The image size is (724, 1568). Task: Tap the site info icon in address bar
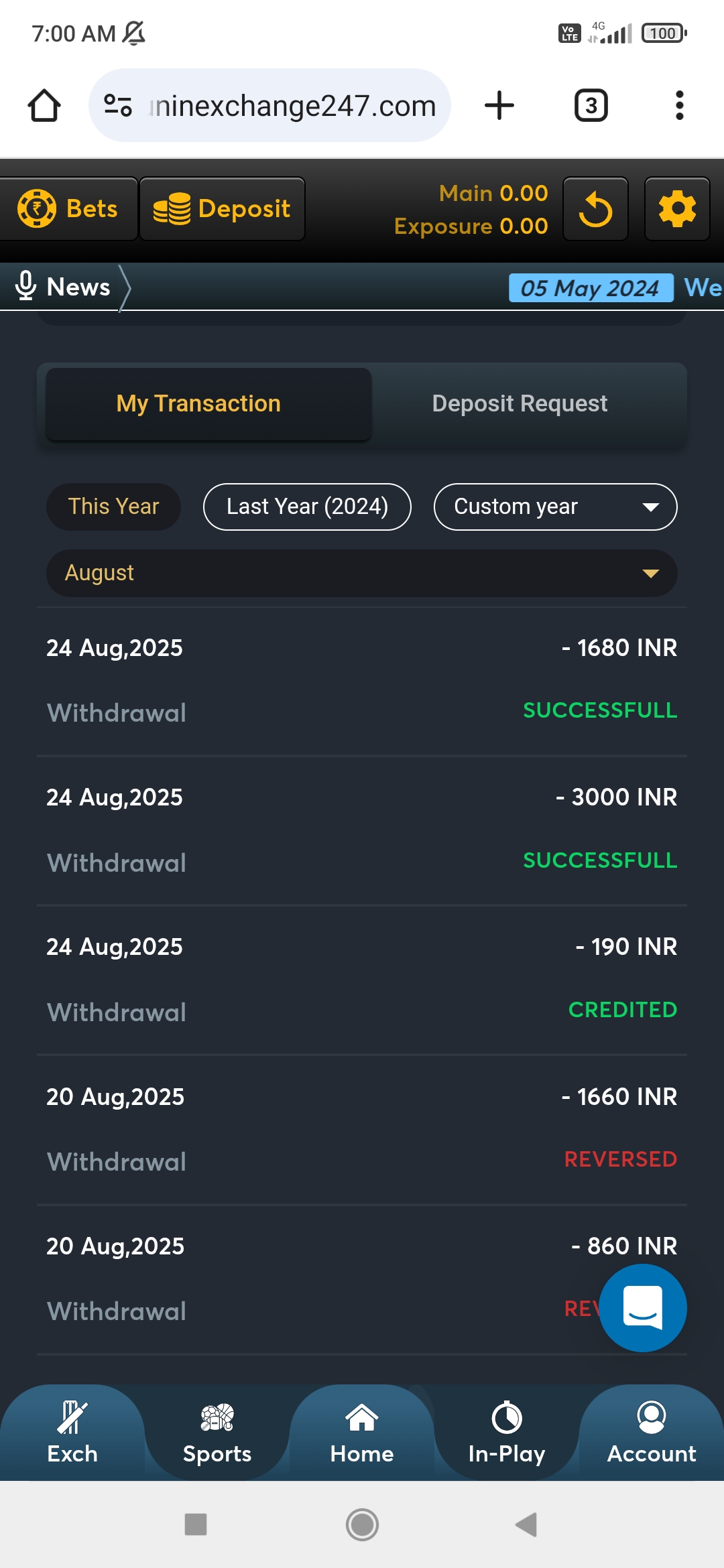click(118, 106)
